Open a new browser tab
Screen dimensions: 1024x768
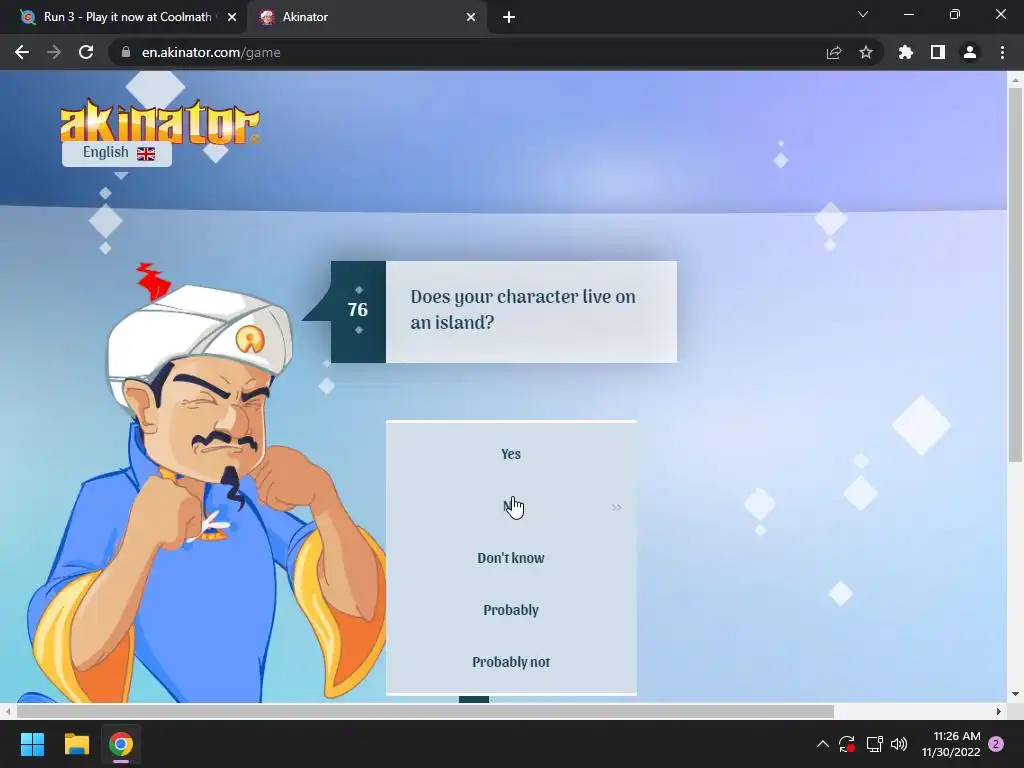[x=509, y=17]
